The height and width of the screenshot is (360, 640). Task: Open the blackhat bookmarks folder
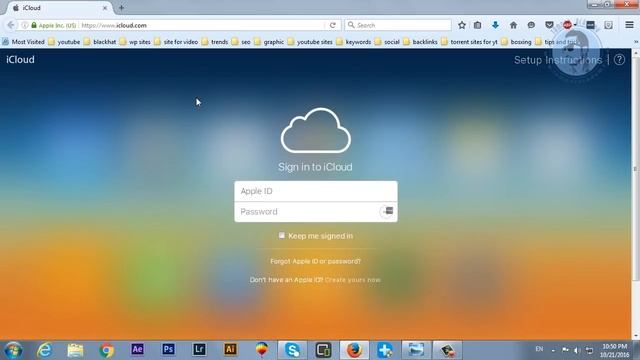coord(100,42)
